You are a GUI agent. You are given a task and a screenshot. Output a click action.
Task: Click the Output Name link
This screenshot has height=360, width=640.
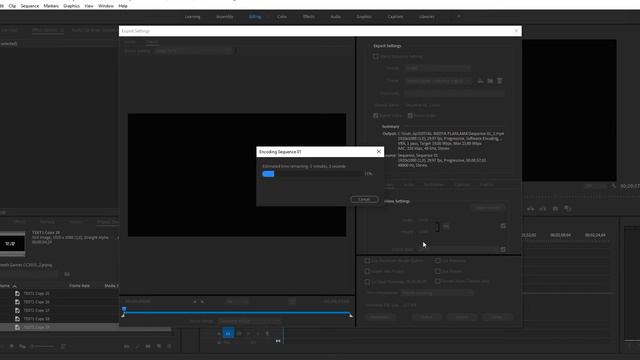pyautogui.click(x=422, y=105)
